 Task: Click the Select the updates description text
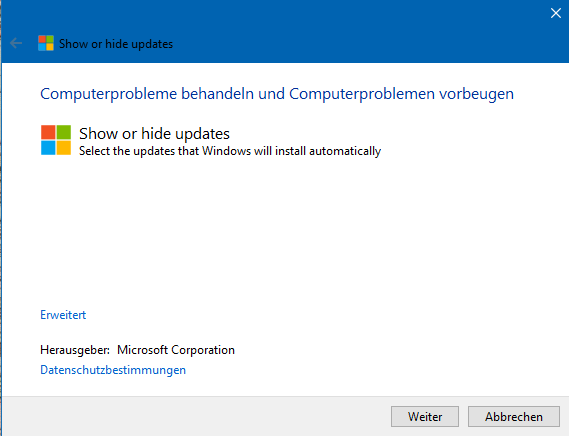tap(230, 151)
